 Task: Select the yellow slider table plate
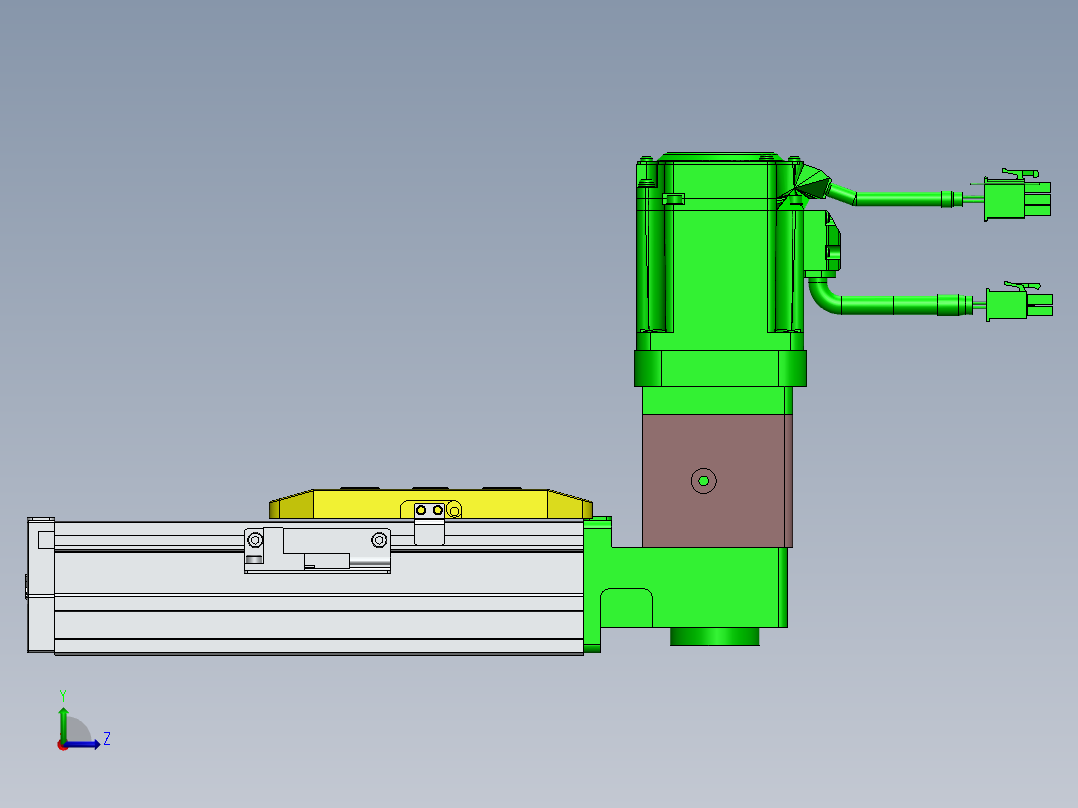430,504
